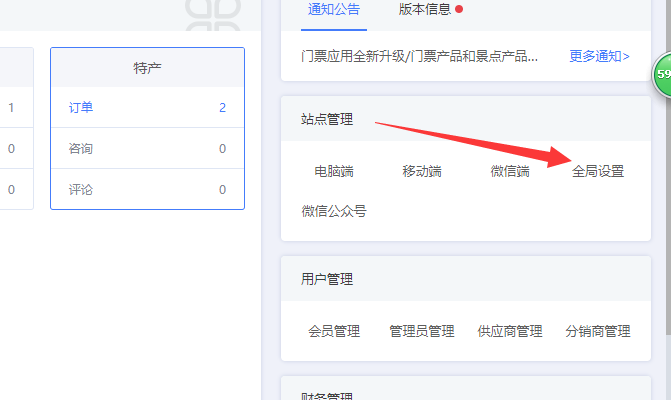Switch to the 通知公告 tab
This screenshot has width=671, height=400.
click(x=331, y=10)
